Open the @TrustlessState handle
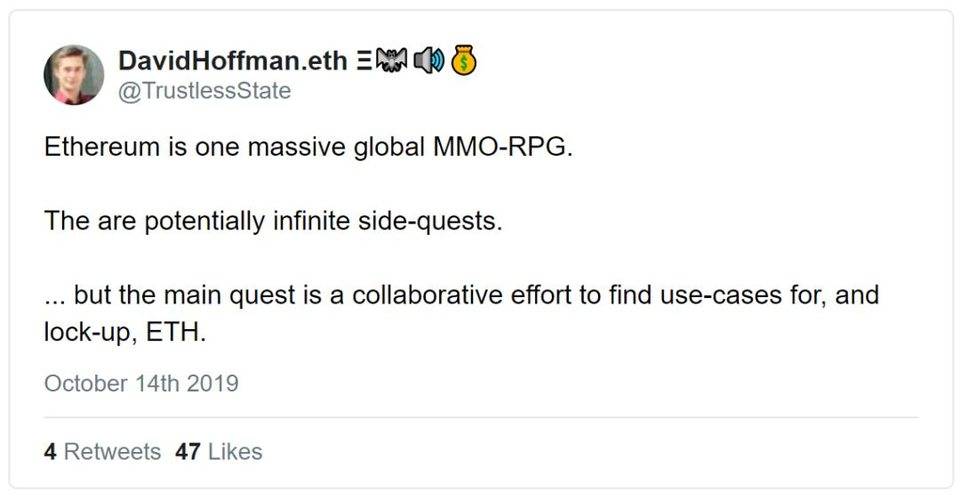 pyautogui.click(x=204, y=91)
